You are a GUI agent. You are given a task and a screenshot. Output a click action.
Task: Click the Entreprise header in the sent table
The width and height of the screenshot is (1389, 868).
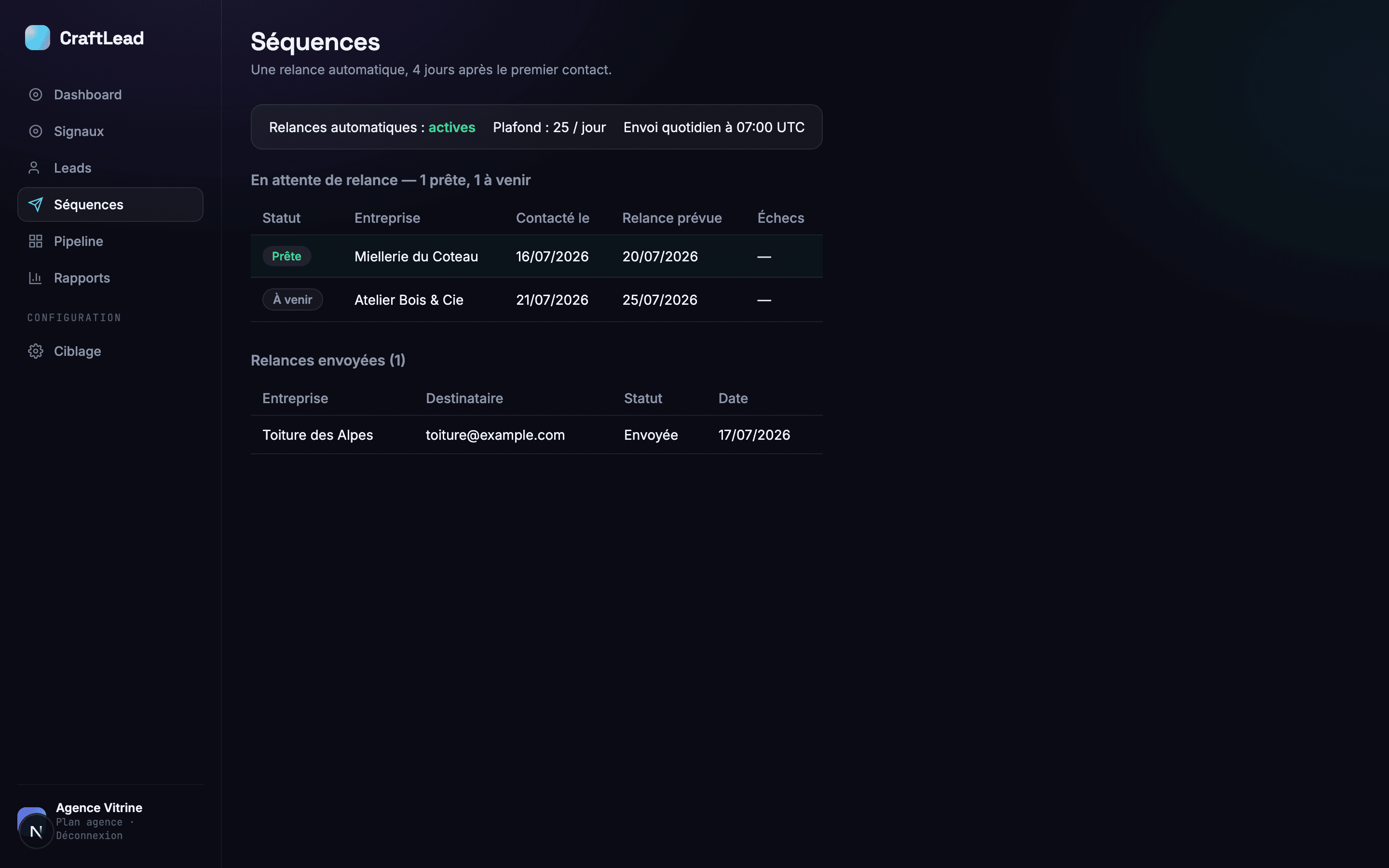(295, 398)
